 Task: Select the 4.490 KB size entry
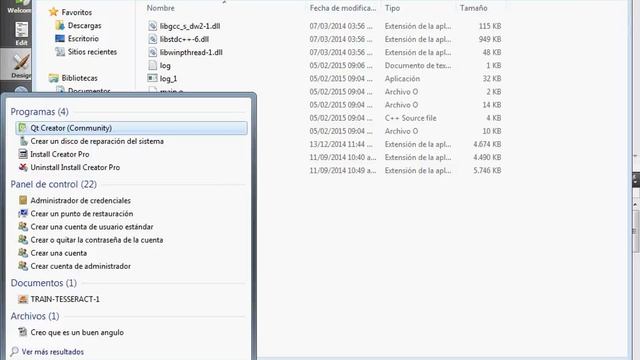[487, 157]
